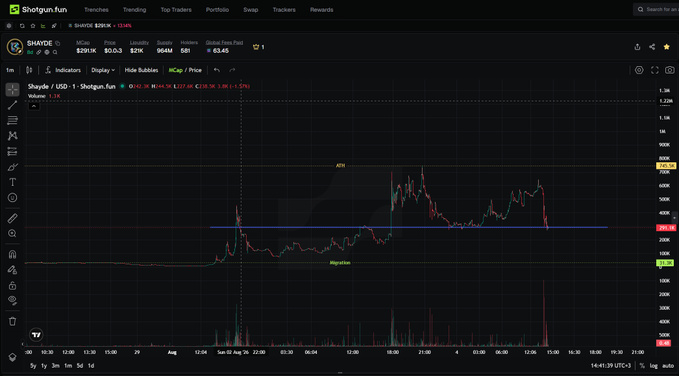The width and height of the screenshot is (679, 376).
Task: Open the object tree layers icon
Action: coord(13,357)
